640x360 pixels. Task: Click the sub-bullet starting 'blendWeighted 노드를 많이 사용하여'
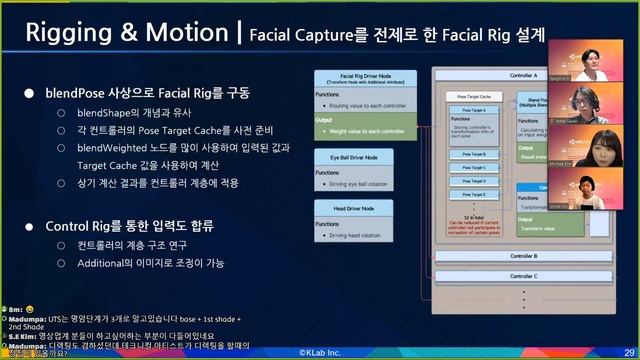click(184, 148)
